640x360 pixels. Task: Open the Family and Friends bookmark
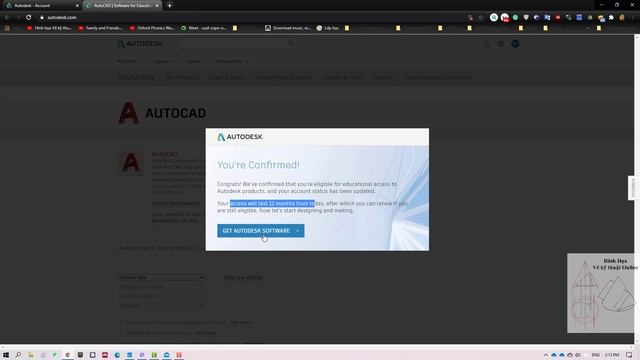pyautogui.click(x=100, y=28)
